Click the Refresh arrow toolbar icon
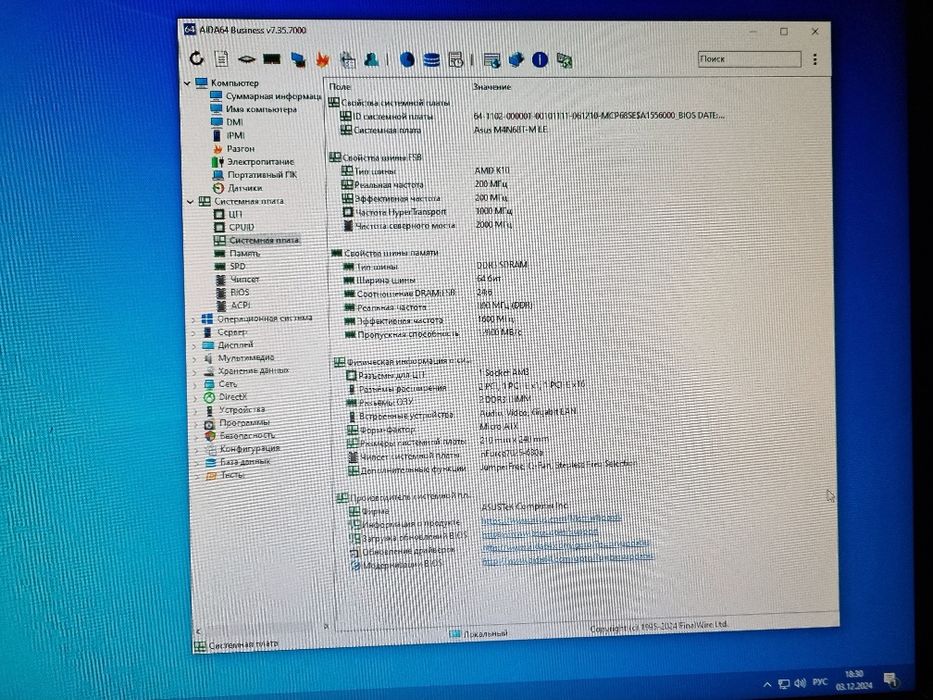 196,58
